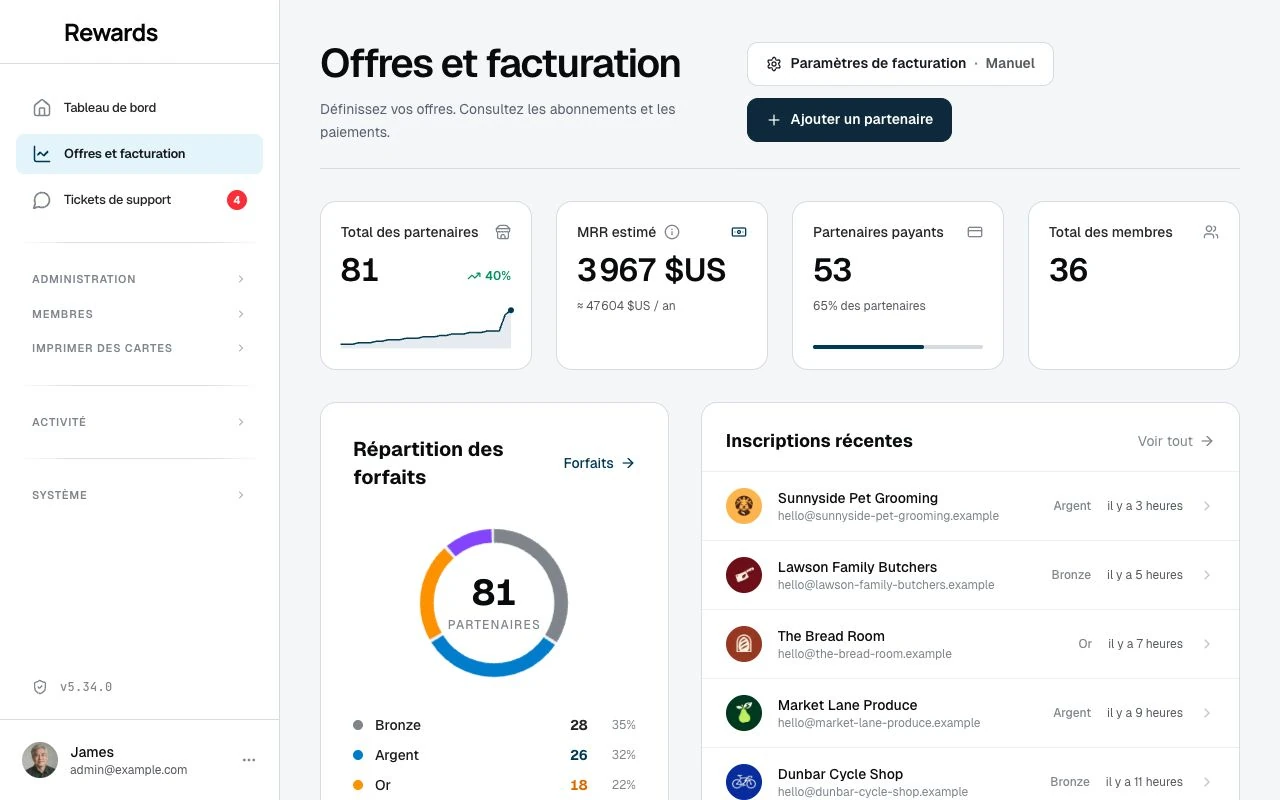Click Lawson Family Butchers logo

[744, 575]
